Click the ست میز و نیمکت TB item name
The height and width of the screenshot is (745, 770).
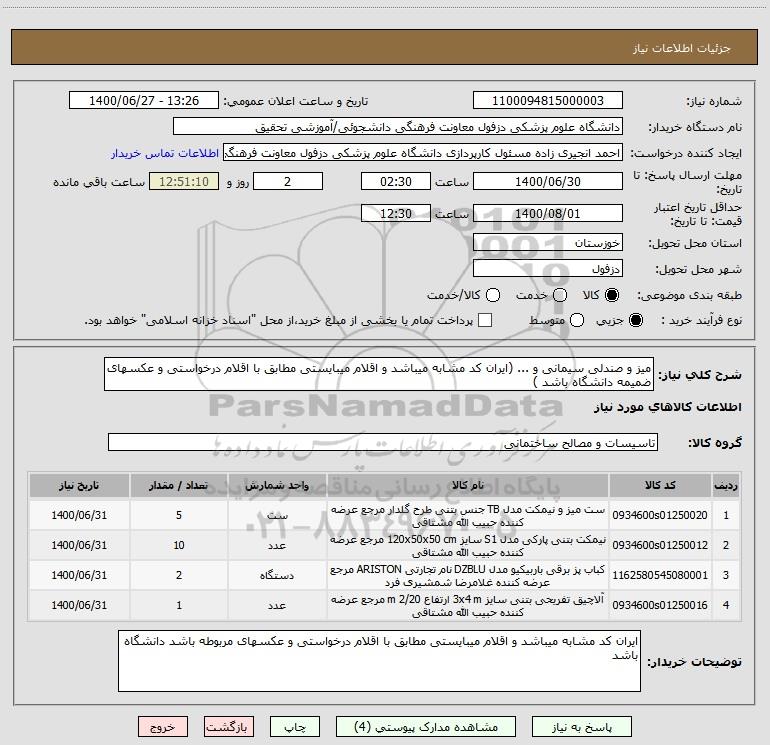[468, 515]
